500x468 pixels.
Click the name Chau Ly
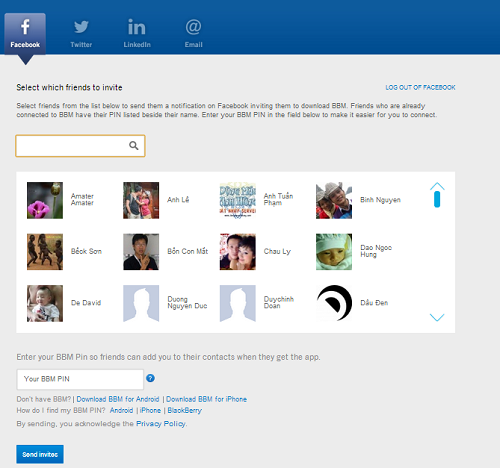277,251
